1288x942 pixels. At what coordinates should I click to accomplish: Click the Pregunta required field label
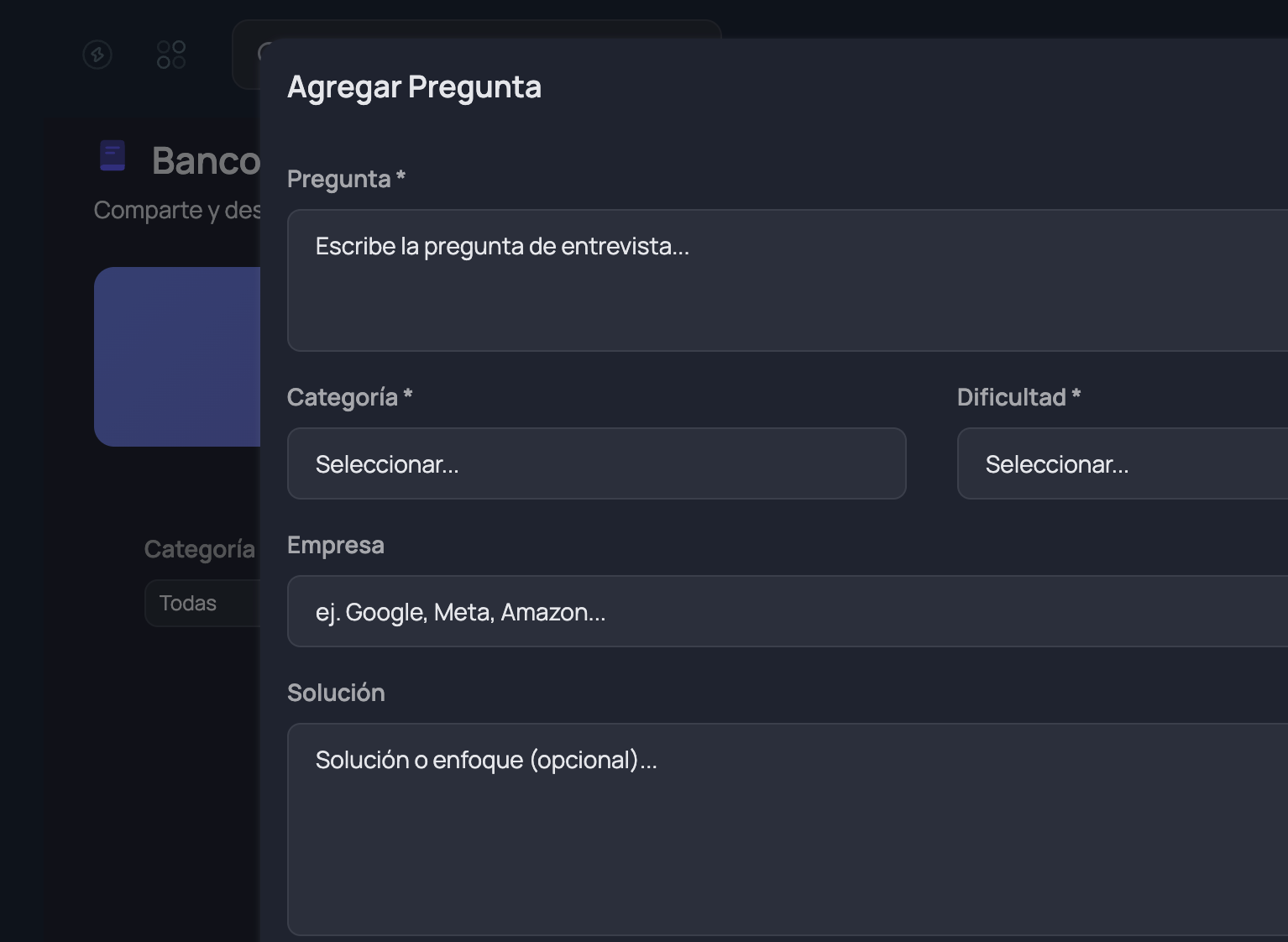pos(346,178)
